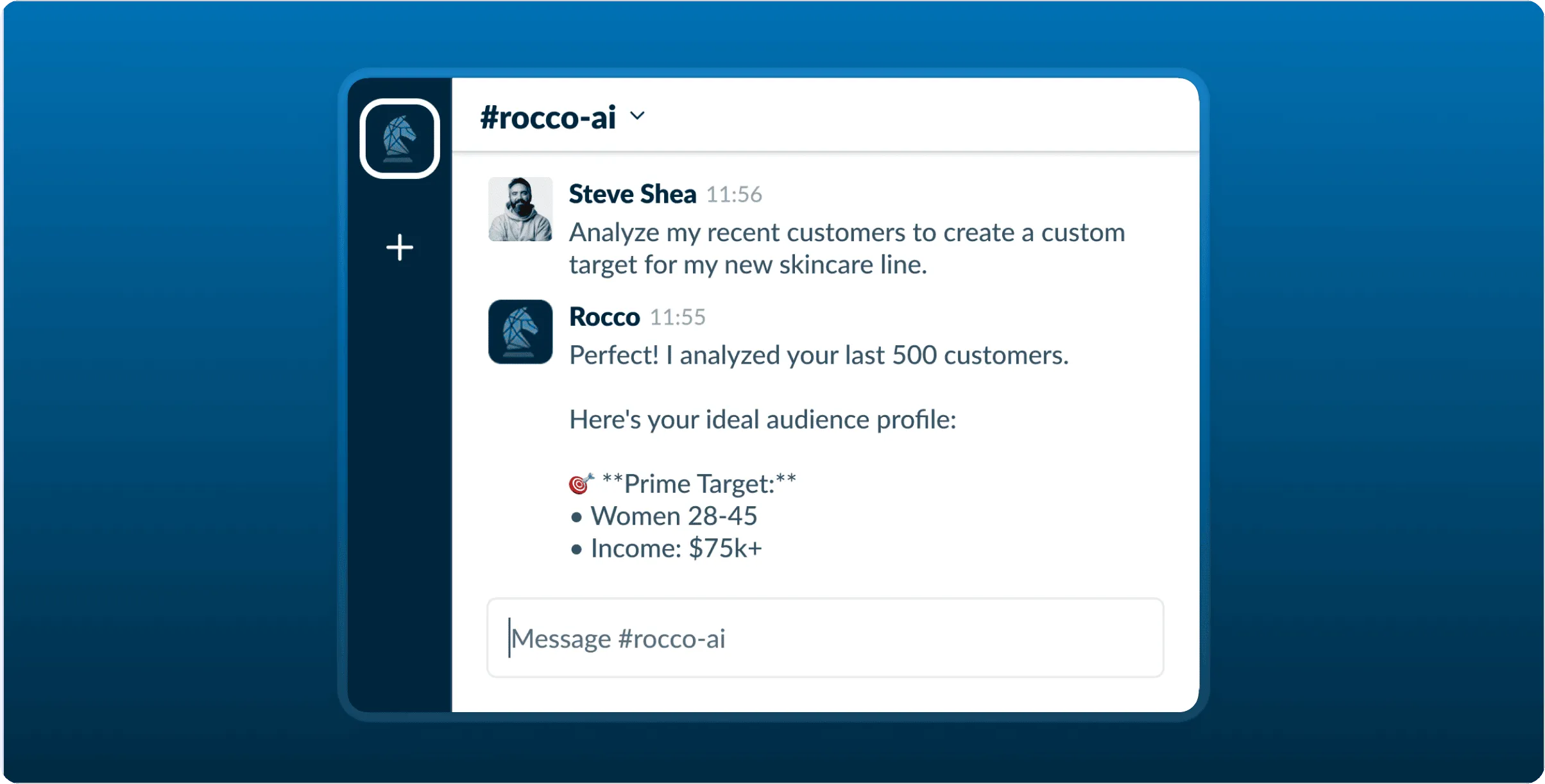Click the 11:56 message timestamp
Screen dimensions: 1545x784
734,194
